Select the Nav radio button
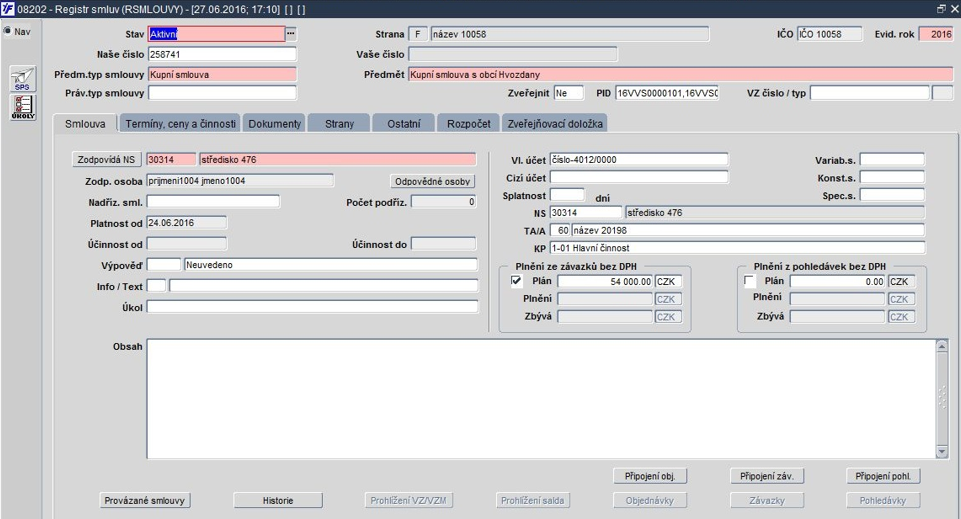961x519 pixels. (x=7, y=31)
